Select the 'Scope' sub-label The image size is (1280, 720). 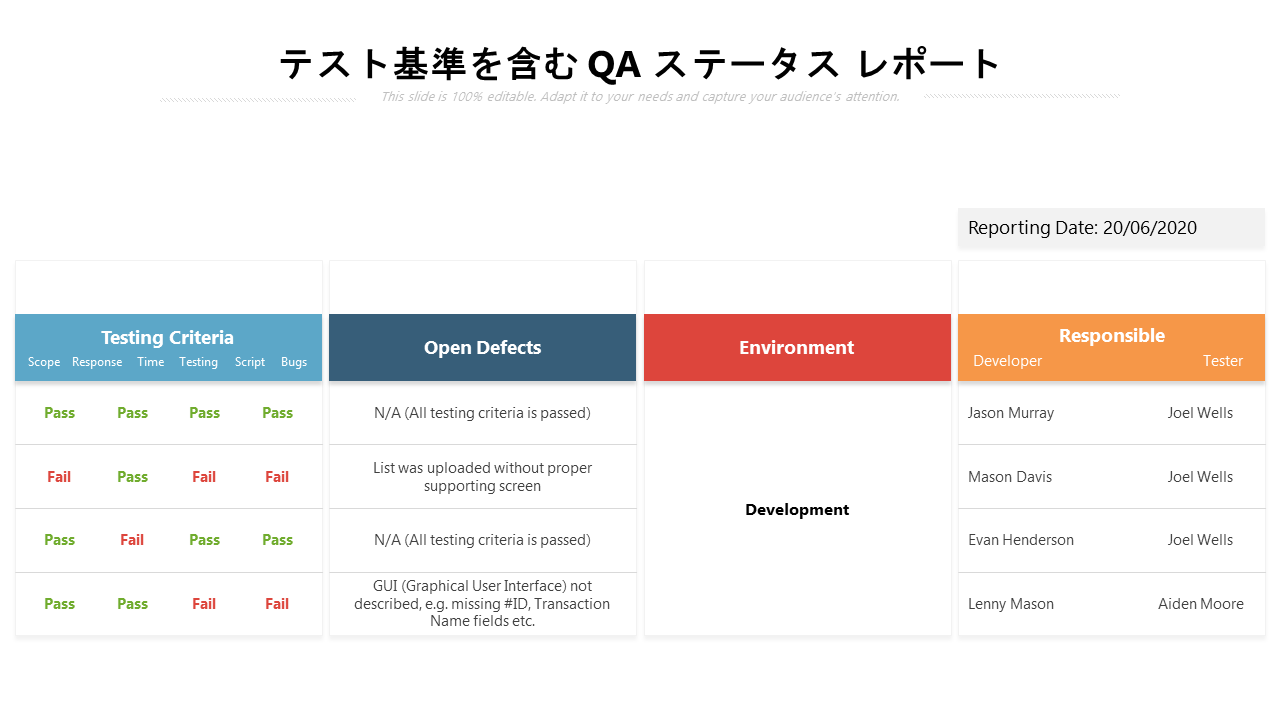coord(44,362)
